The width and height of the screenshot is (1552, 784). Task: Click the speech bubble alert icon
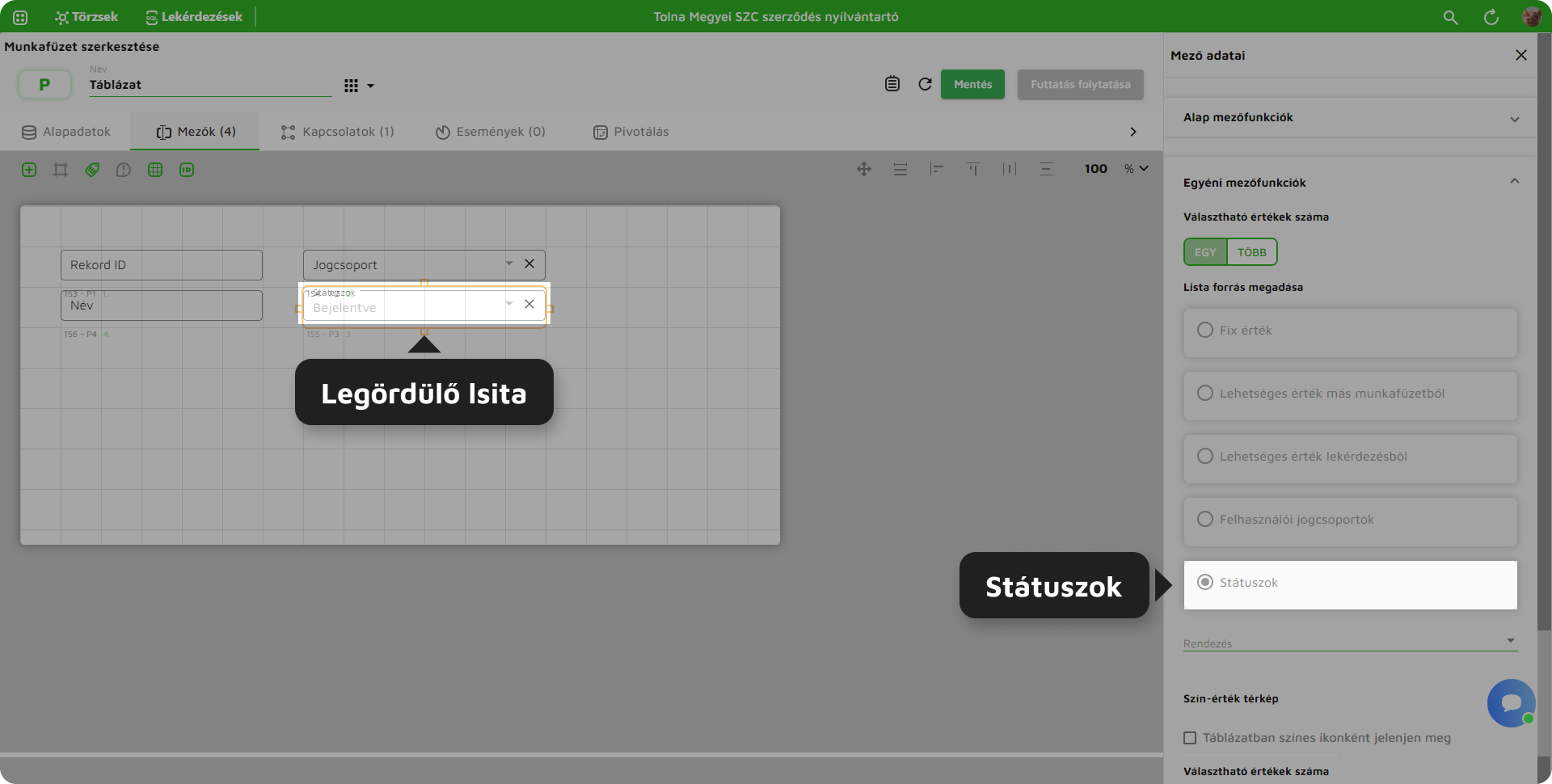coord(124,170)
